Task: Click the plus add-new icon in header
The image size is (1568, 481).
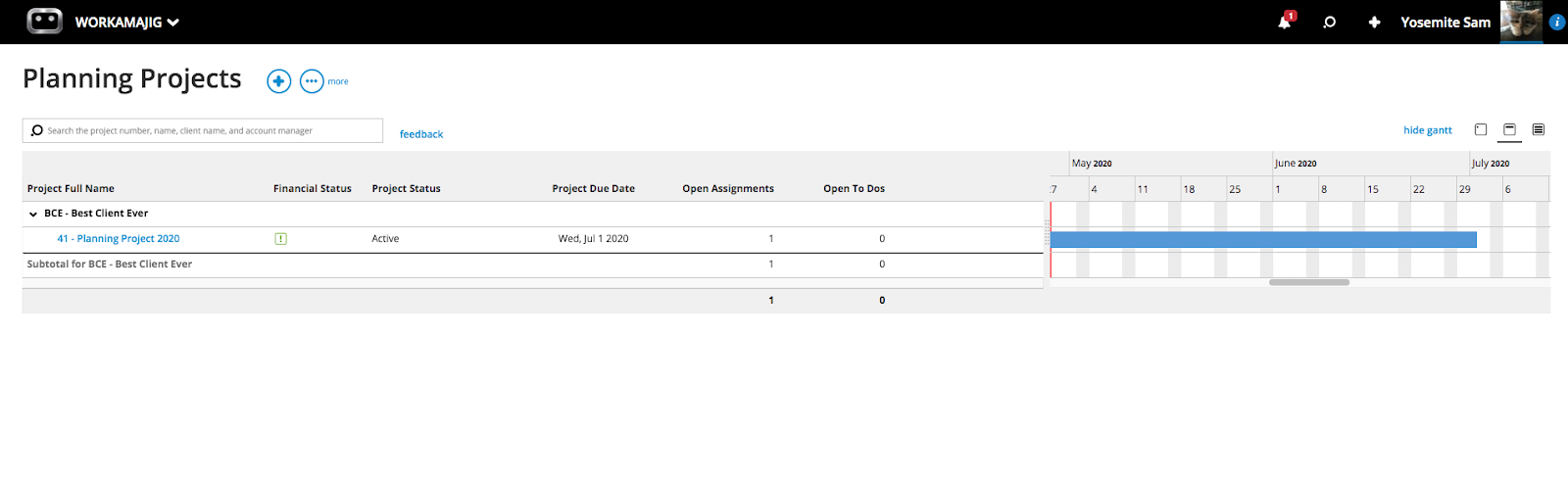Action: (x=1374, y=22)
